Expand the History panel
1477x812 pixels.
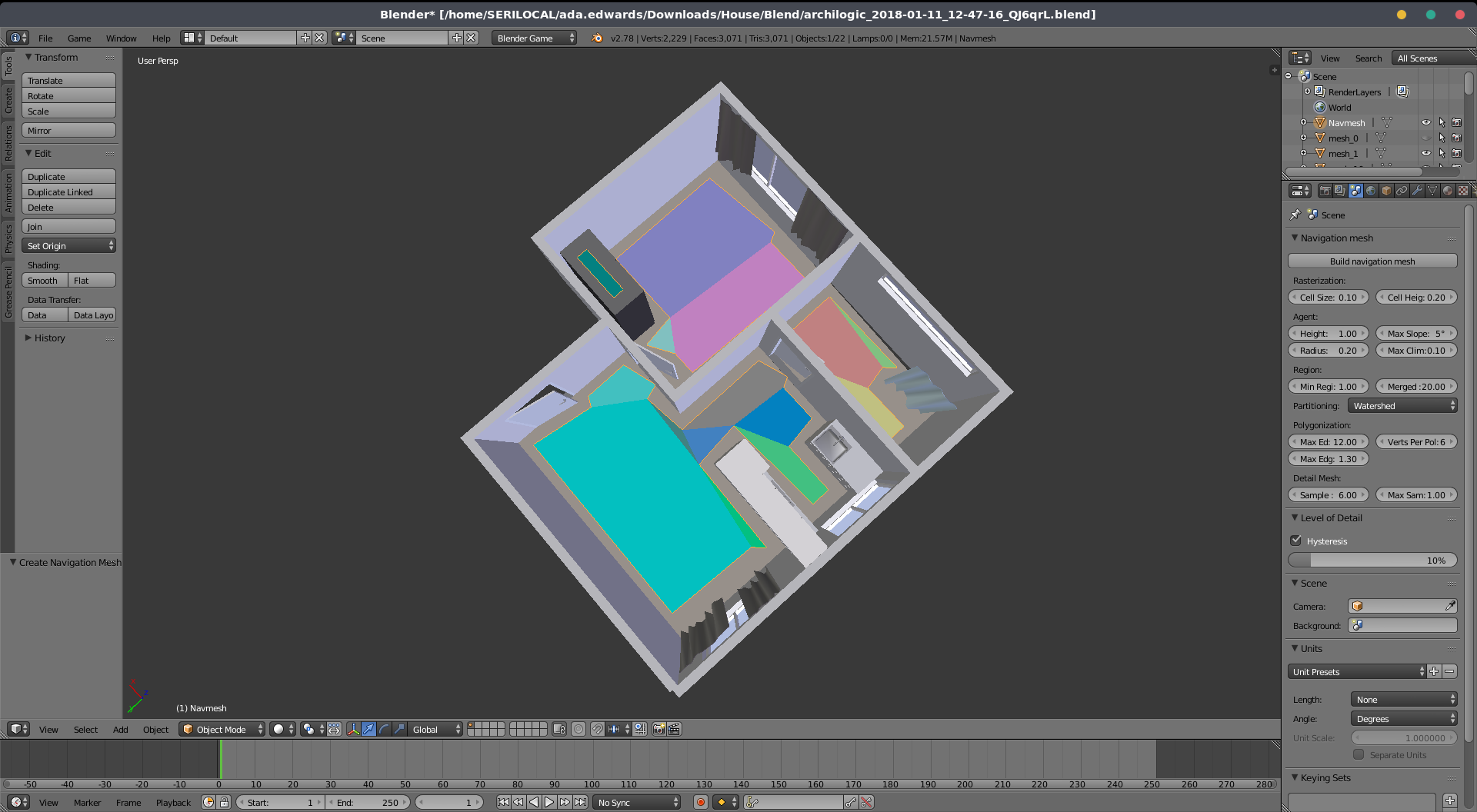click(x=49, y=338)
